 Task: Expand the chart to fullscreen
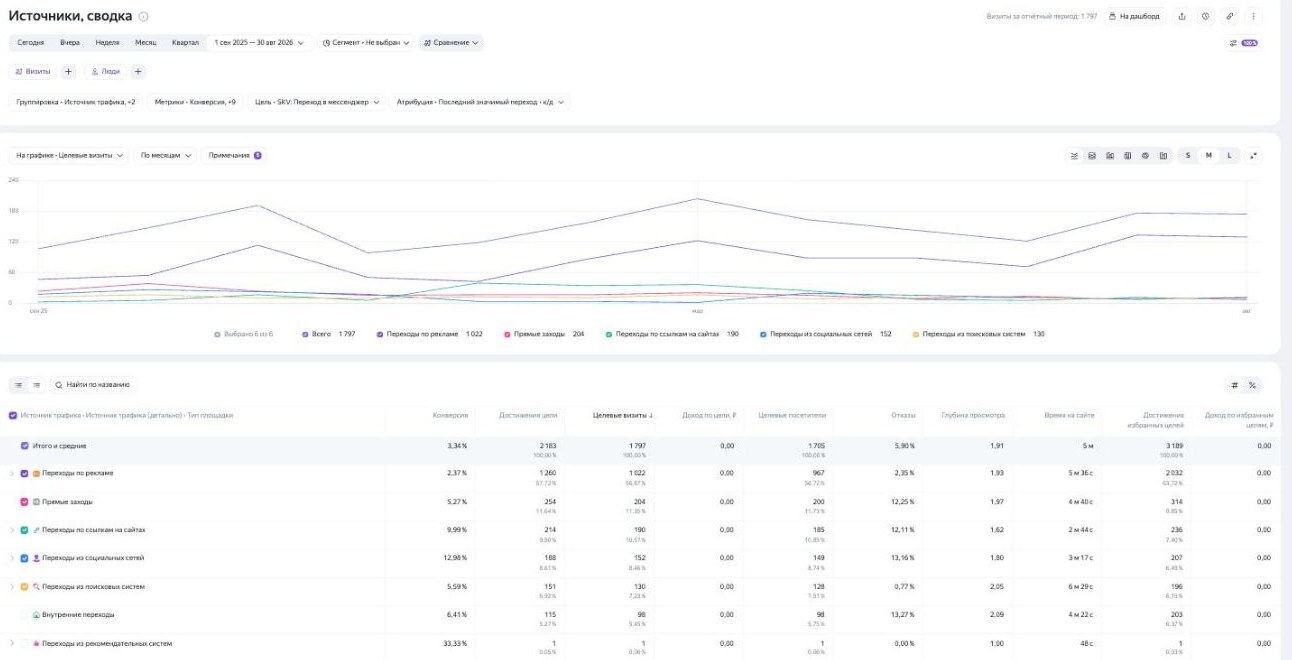click(1254, 156)
